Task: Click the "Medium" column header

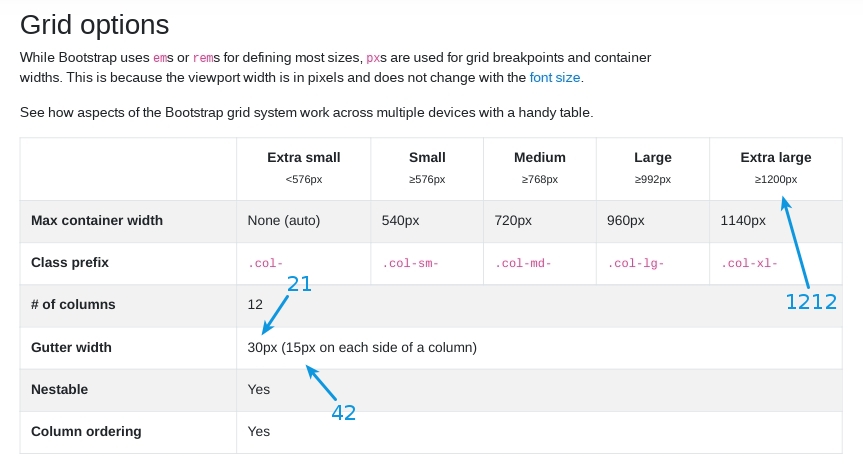Action: [539, 157]
